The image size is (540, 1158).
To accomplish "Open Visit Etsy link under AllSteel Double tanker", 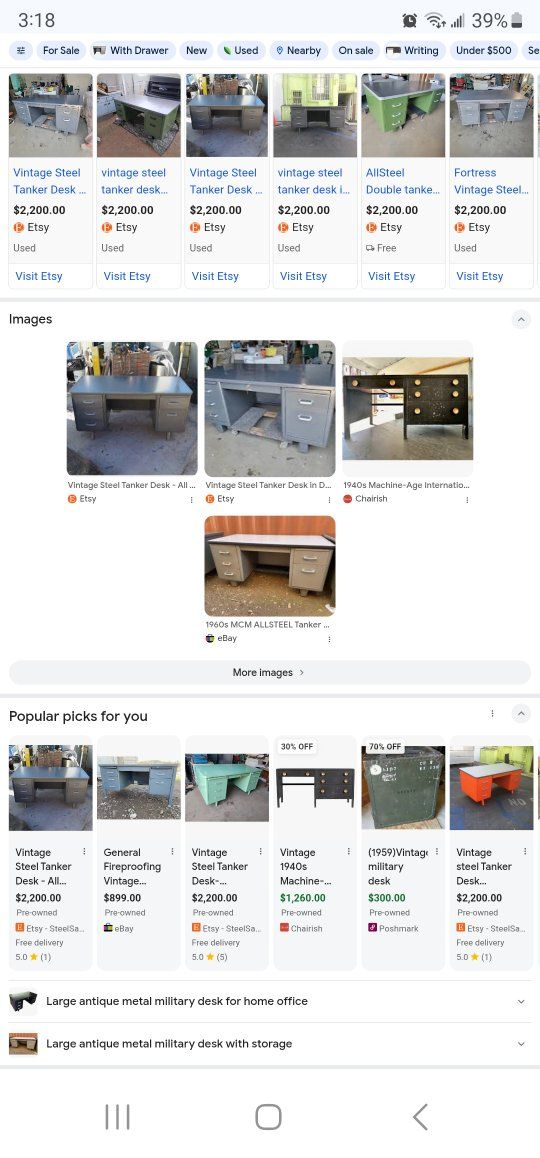I will [392, 276].
